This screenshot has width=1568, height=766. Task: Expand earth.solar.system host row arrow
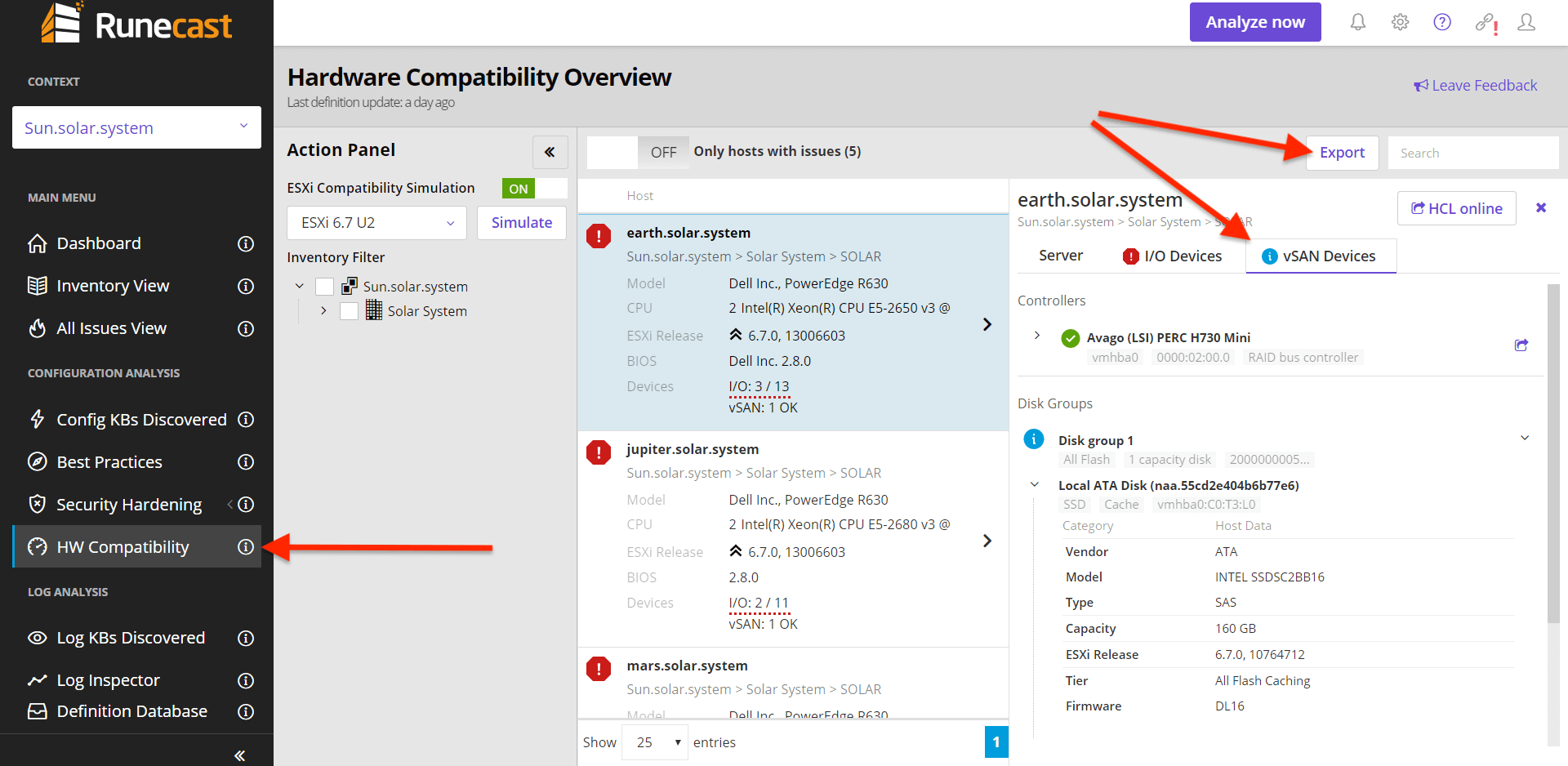(x=987, y=324)
